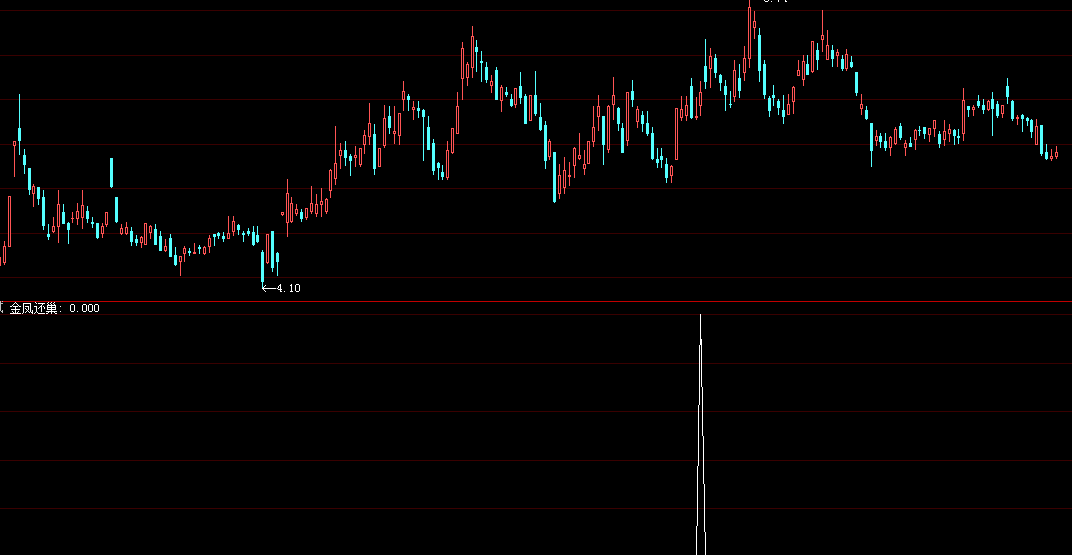1072x555 pixels.
Task: Click the rightmost candlestick on the chart
Action: [x=1056, y=153]
